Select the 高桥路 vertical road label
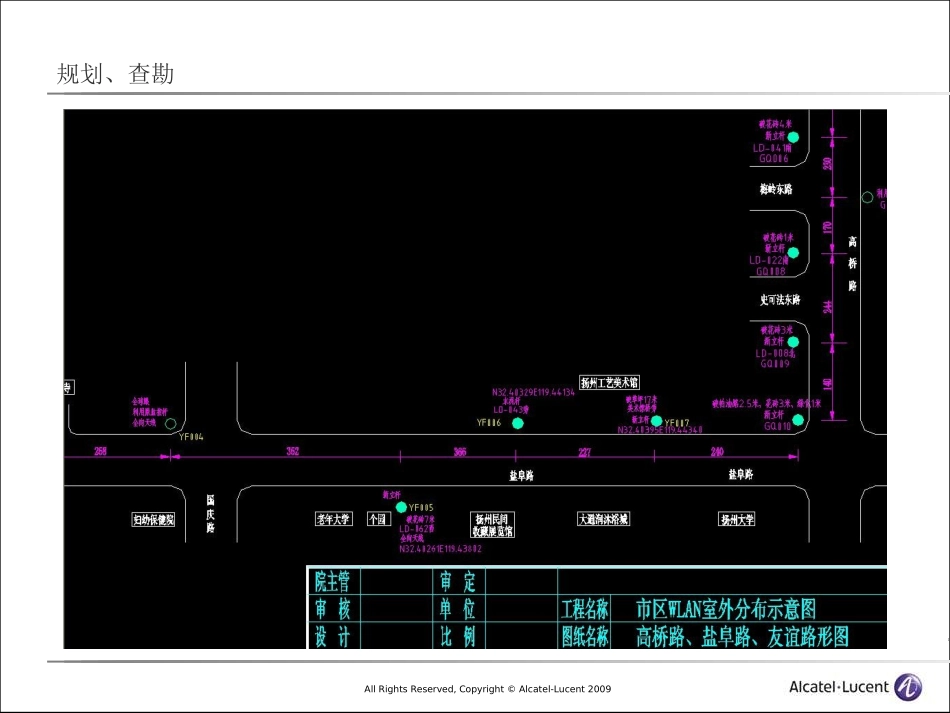950x713 pixels. pos(853,264)
